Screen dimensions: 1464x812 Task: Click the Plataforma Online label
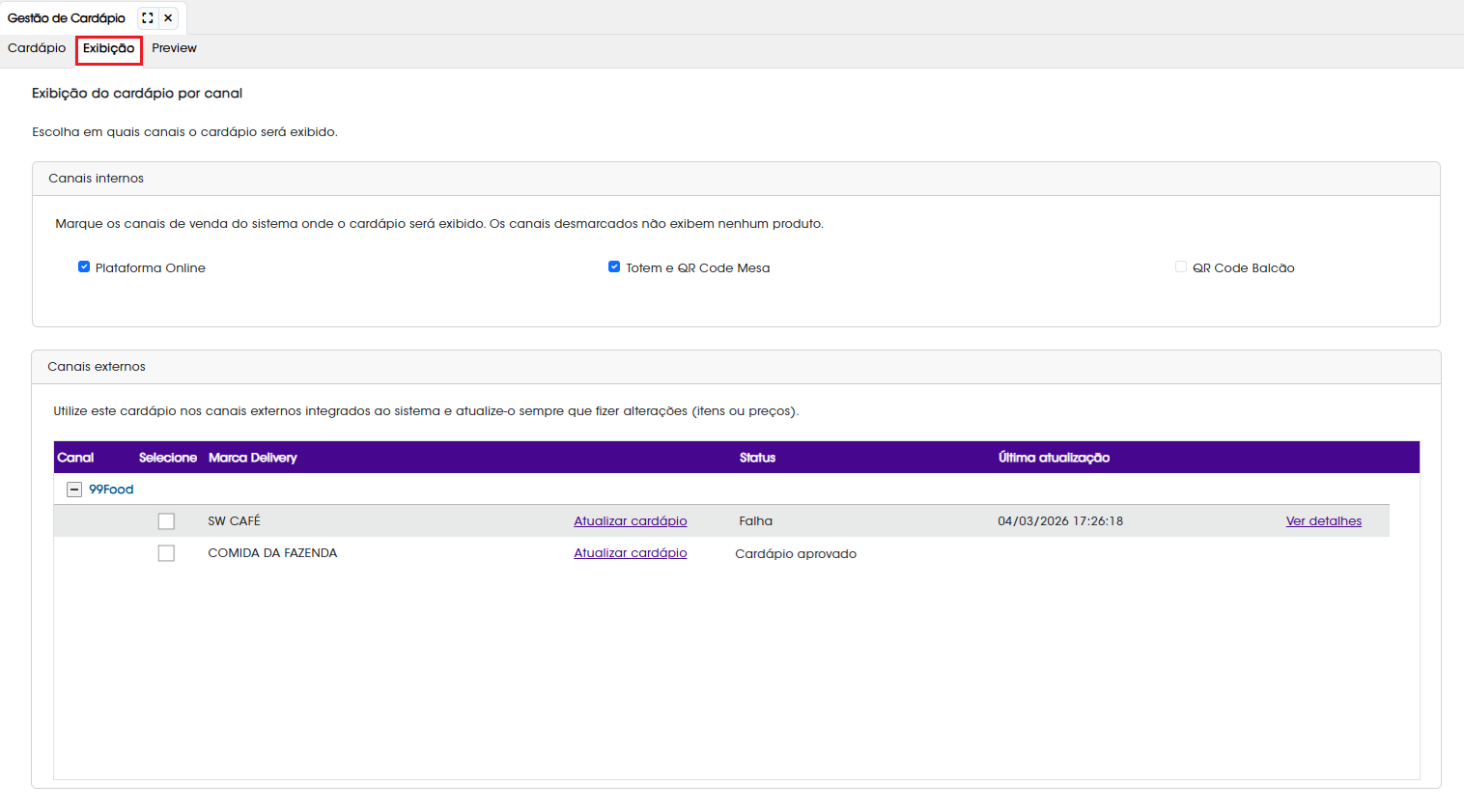[151, 268]
